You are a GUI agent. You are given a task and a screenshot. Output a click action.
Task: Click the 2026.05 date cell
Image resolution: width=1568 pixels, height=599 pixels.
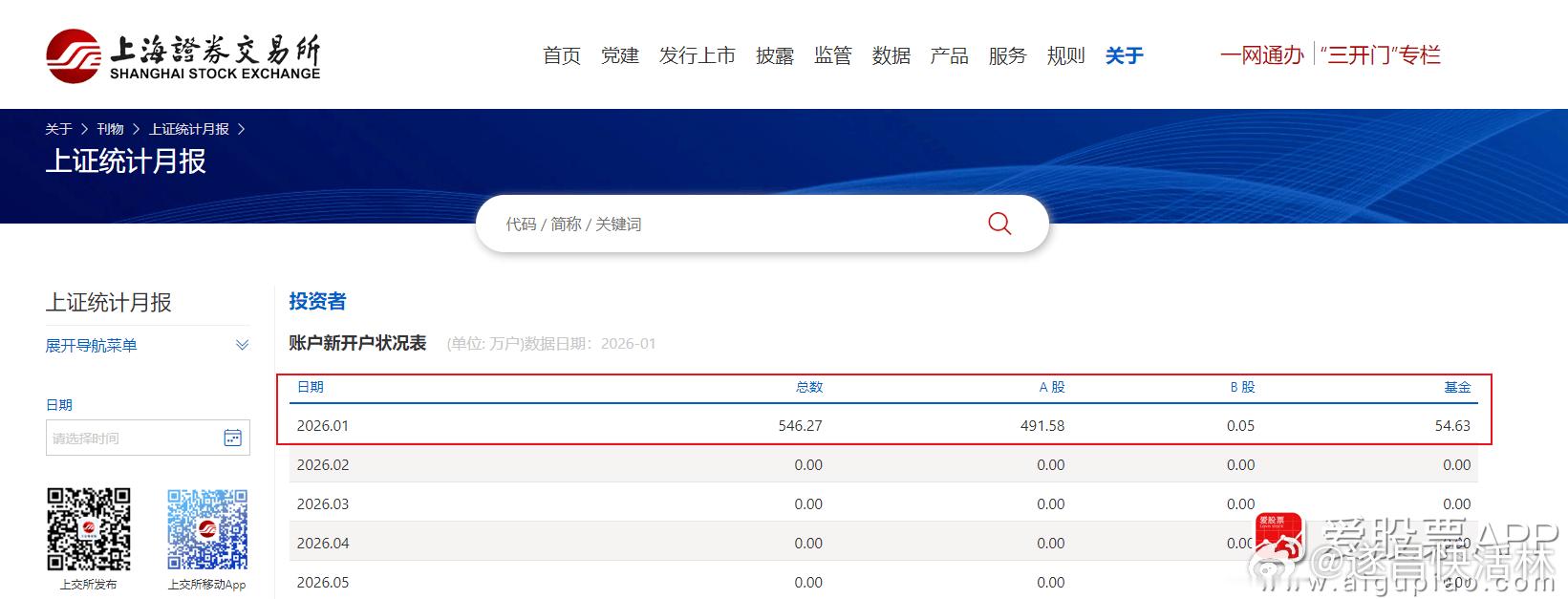click(x=323, y=582)
